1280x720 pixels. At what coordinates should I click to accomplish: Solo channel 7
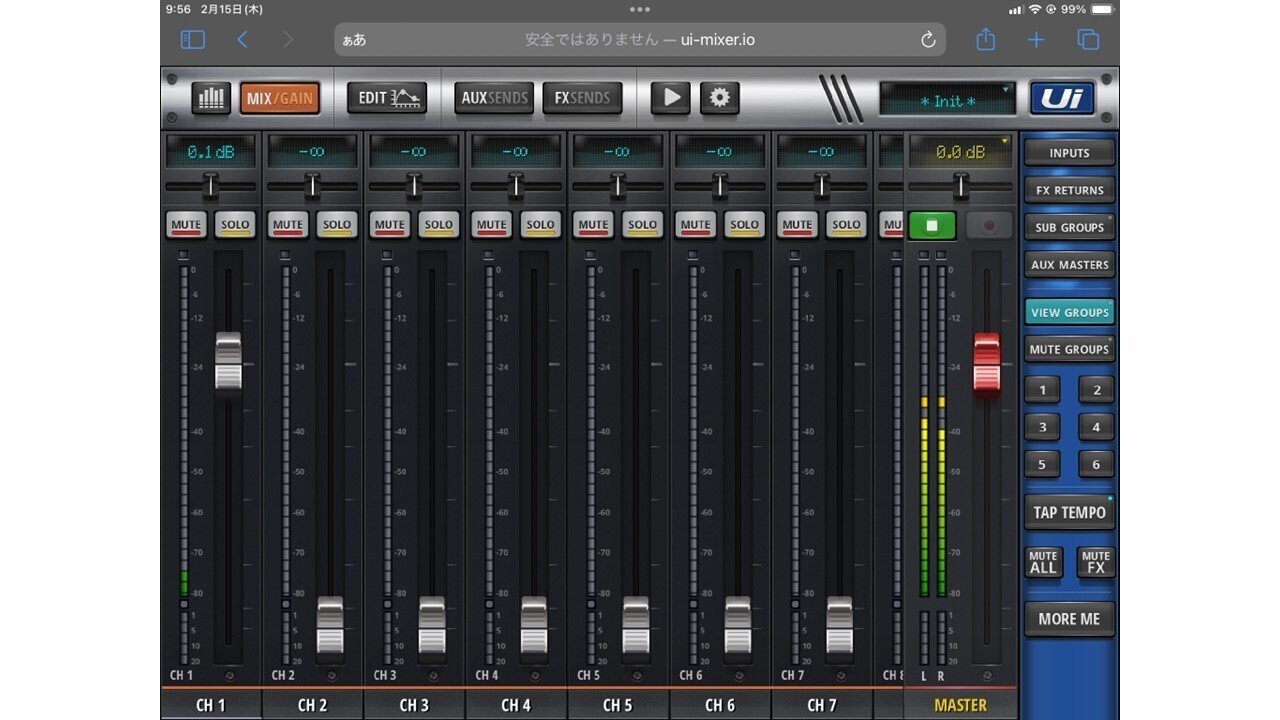tap(846, 225)
